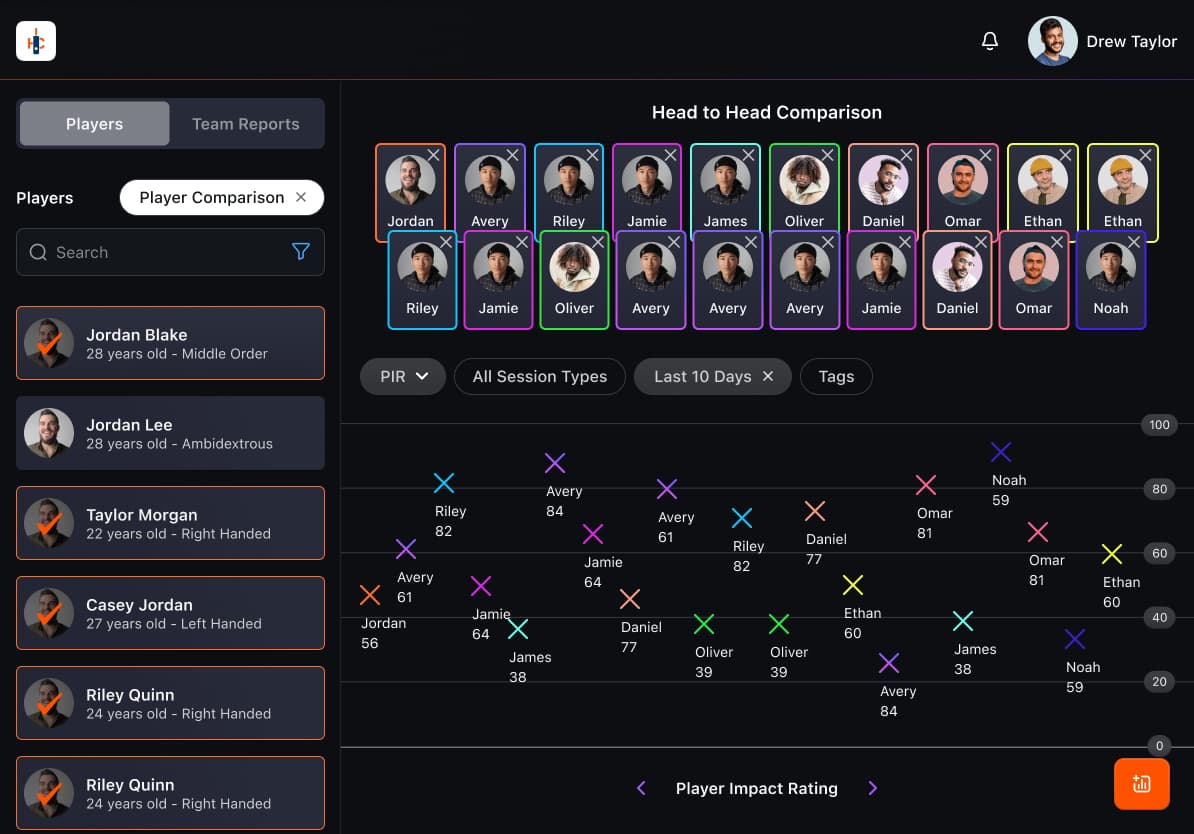Viewport: 1194px width, 834px height.
Task: Click the All Session Types filter chip
Action: (x=539, y=377)
